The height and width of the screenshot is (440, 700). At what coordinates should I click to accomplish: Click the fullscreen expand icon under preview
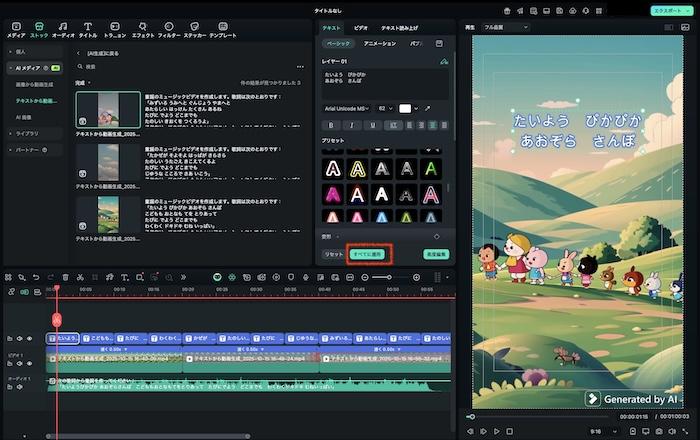click(x=685, y=432)
